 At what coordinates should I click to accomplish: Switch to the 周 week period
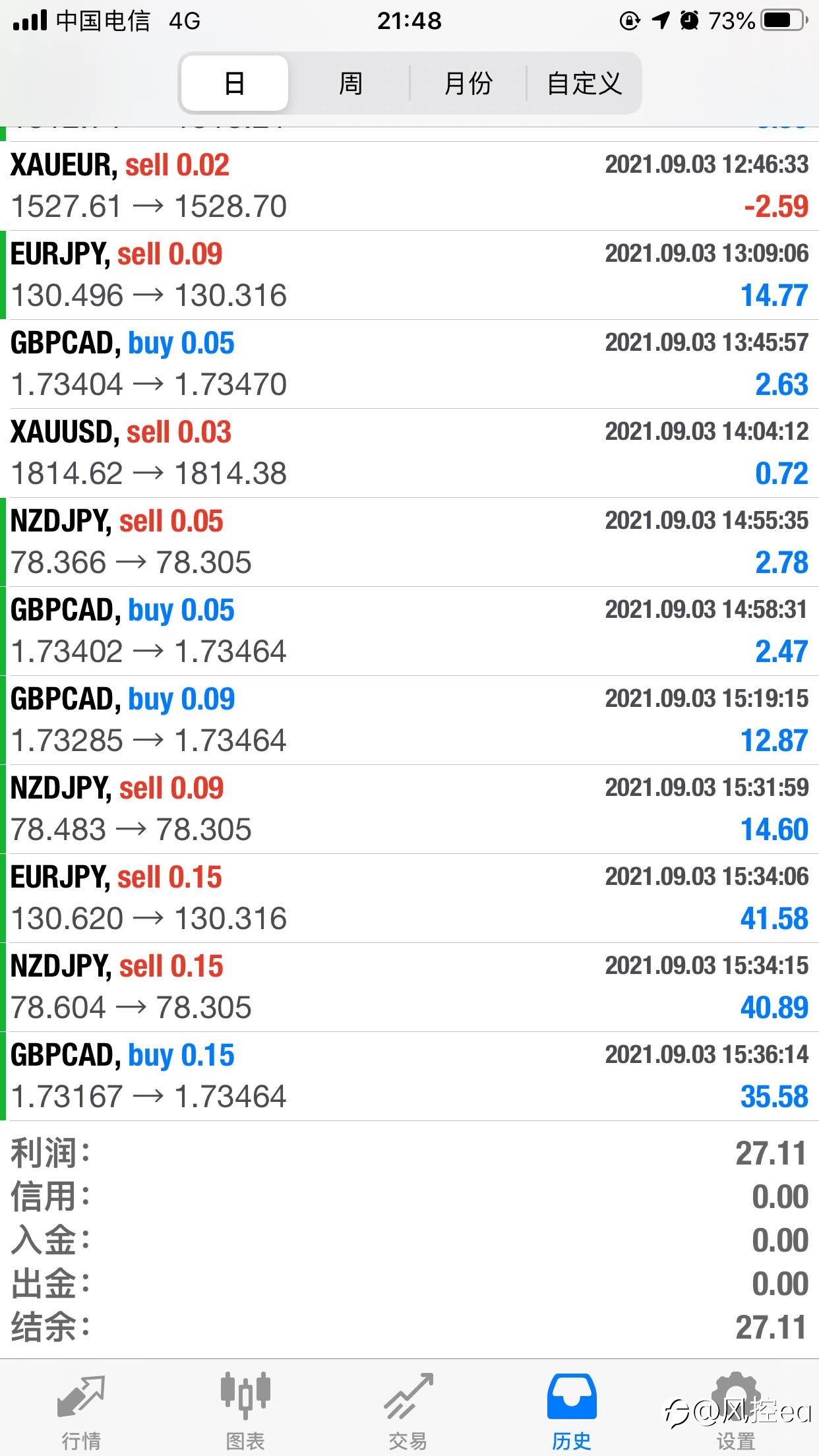350,83
